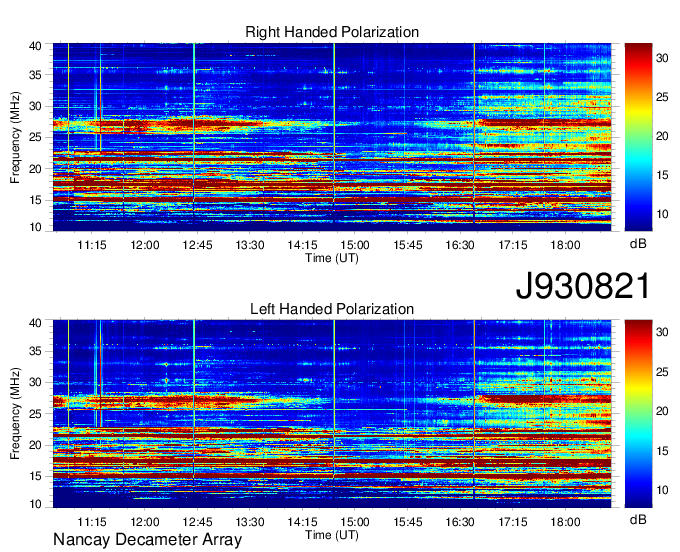Click the right-handed polarization spectrogram image
680x552 pixels.
pyautogui.click(x=332, y=137)
